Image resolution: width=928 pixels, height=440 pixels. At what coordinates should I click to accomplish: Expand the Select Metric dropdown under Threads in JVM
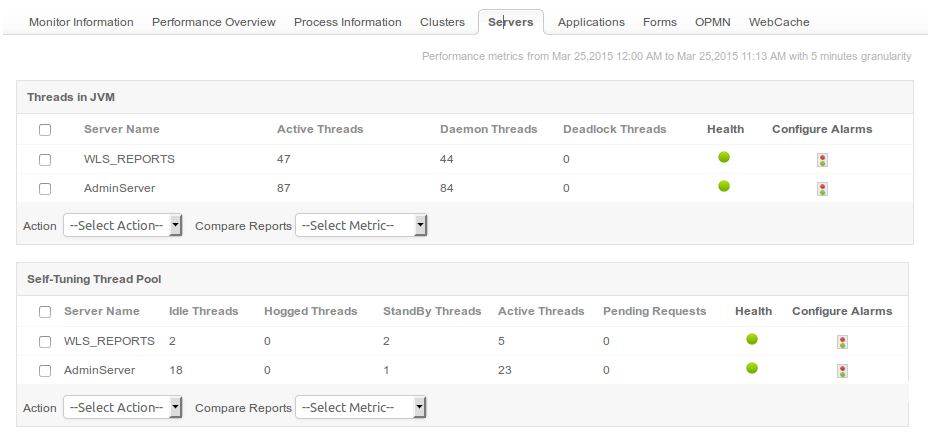click(x=361, y=226)
